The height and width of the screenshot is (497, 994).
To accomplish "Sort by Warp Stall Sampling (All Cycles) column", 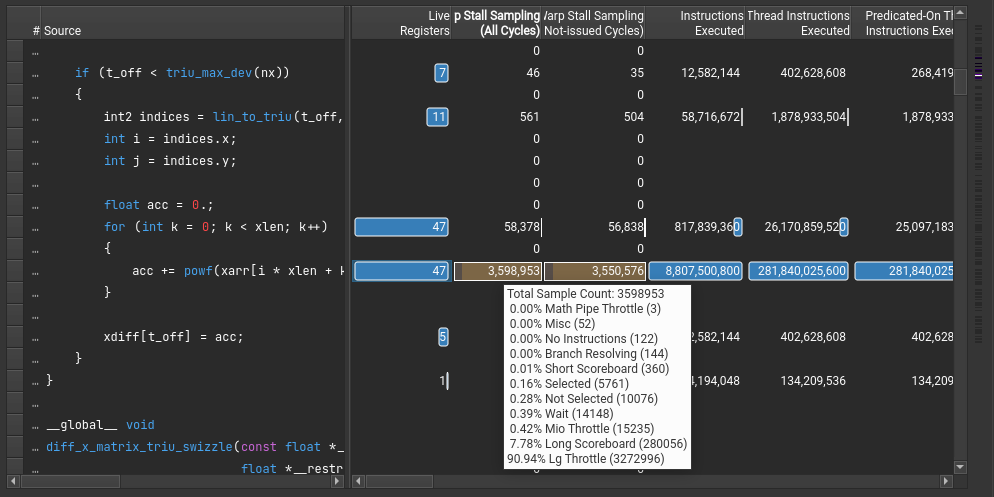I will [497, 23].
